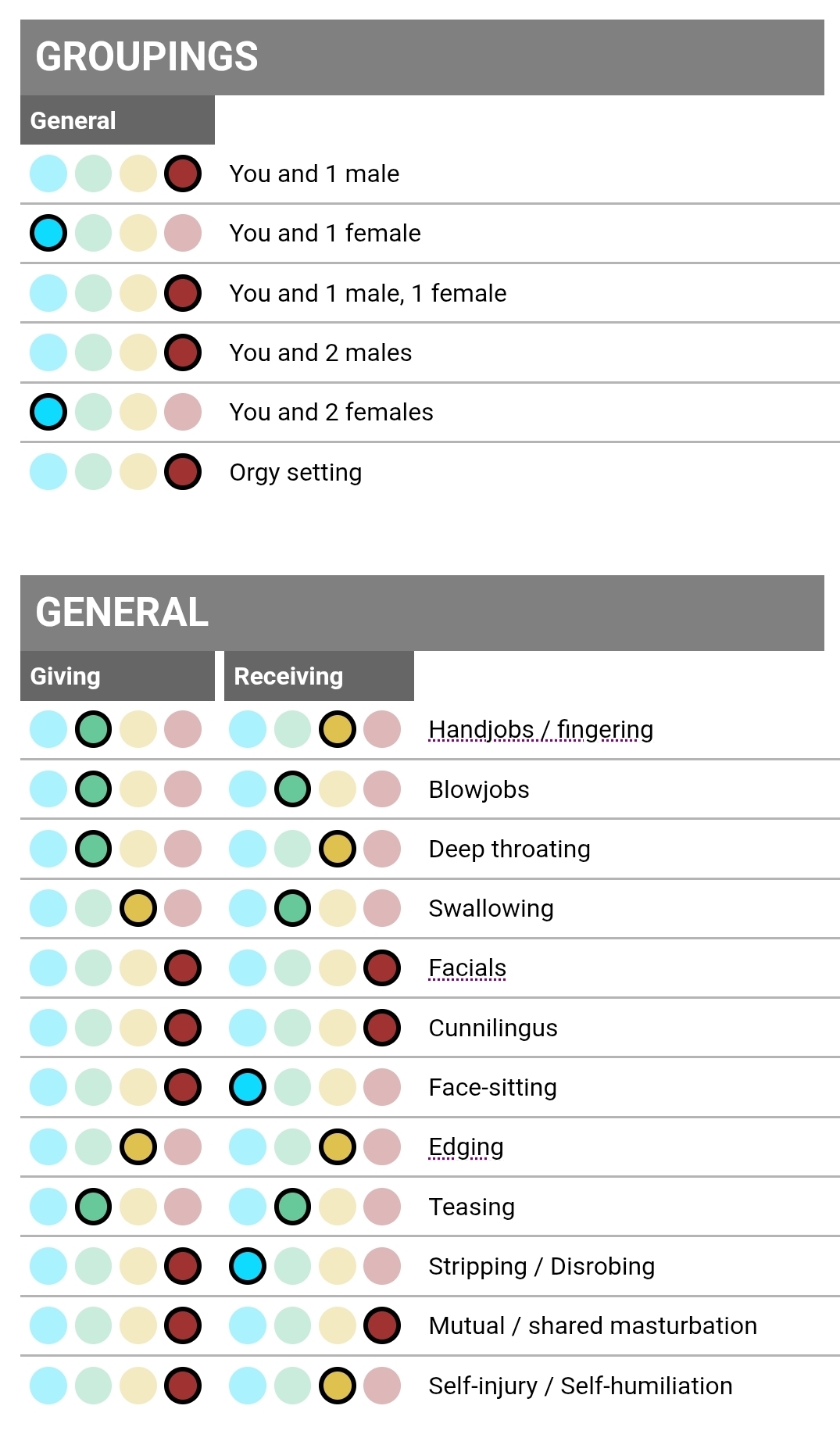Choose Giving yellow for Self-injury / Self-humiliation
Image resolution: width=840 pixels, height=1445 pixels.
[138, 1386]
